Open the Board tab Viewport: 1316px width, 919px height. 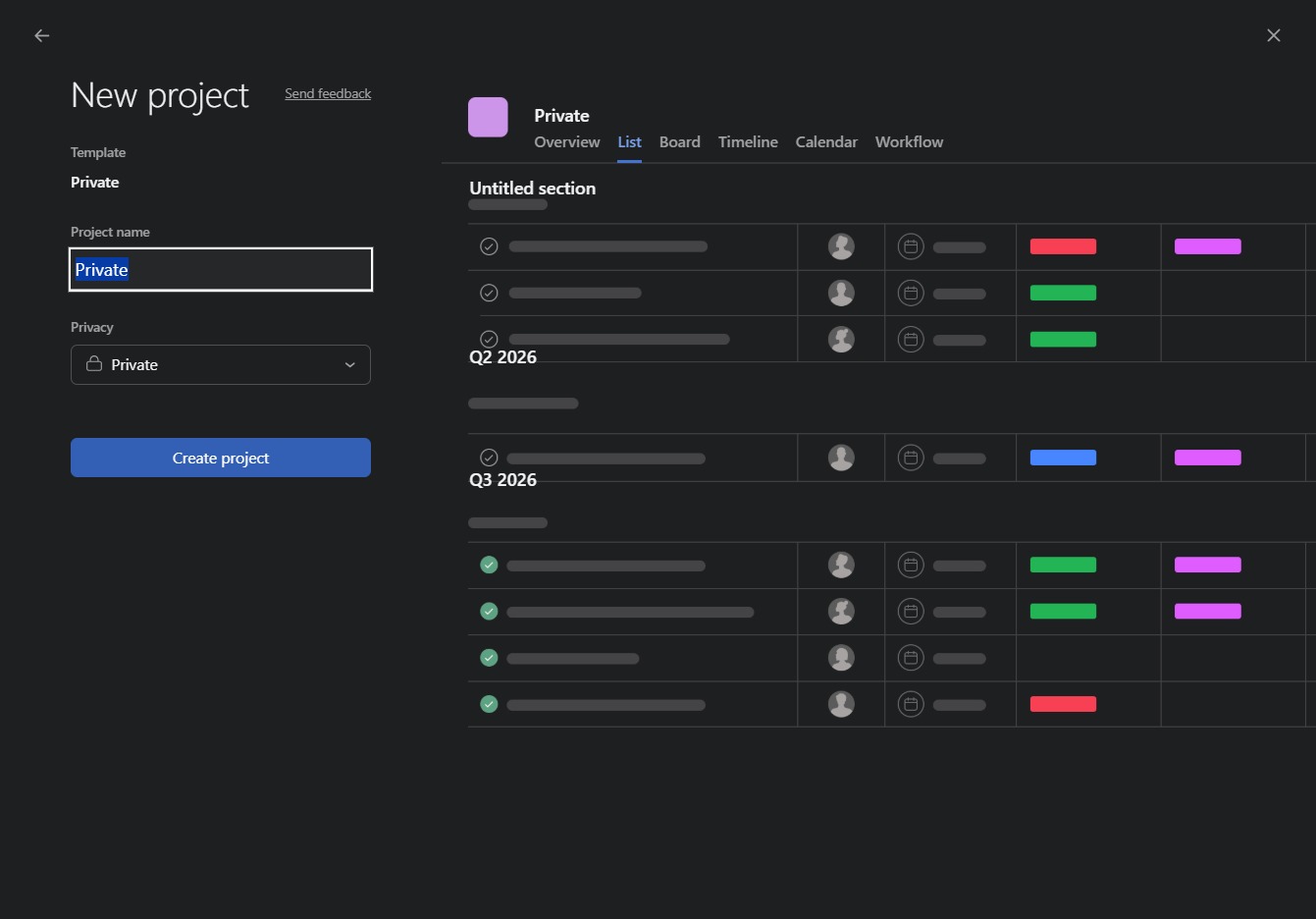pos(680,142)
